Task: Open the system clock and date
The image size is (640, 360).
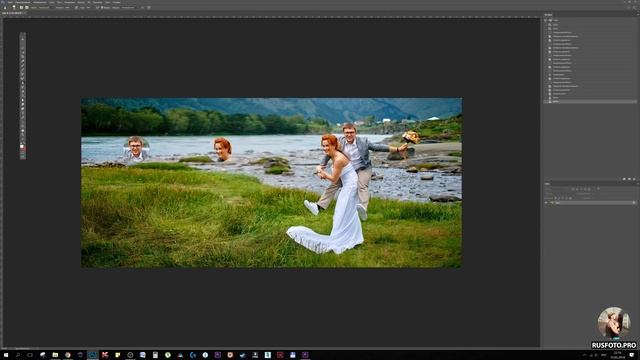Action: pos(617,355)
